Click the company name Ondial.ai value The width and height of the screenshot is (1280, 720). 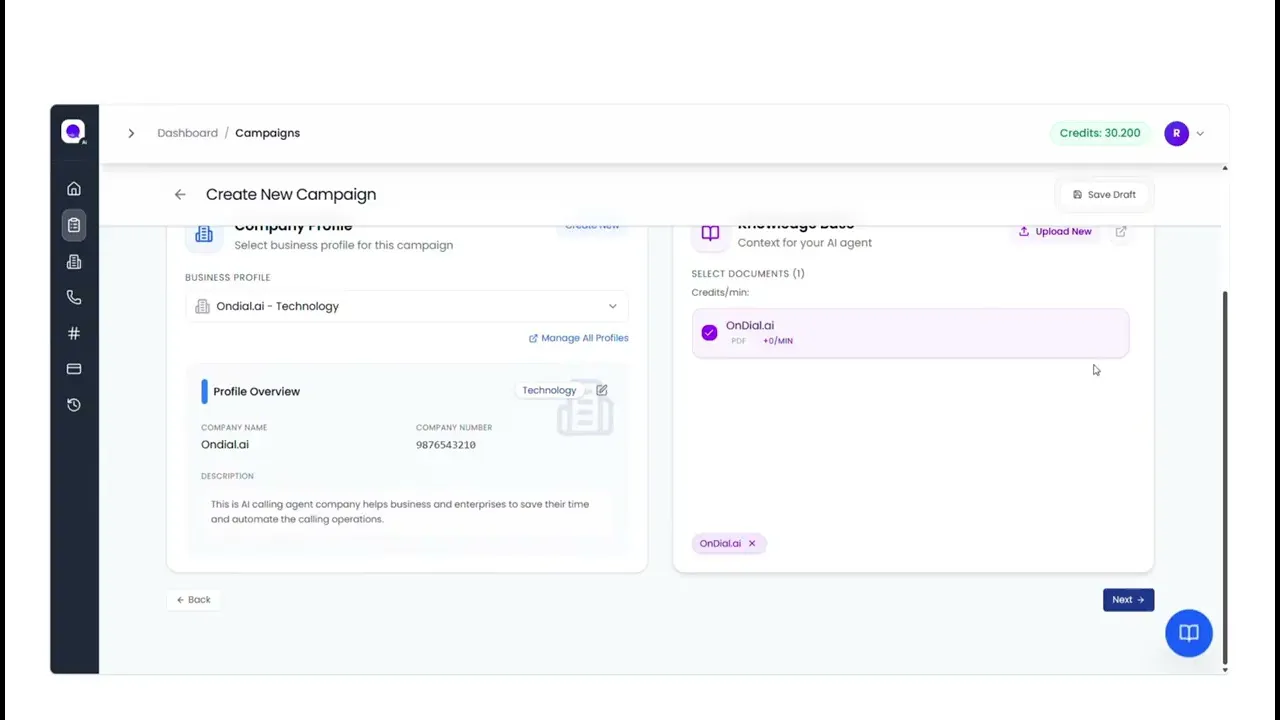click(x=225, y=445)
